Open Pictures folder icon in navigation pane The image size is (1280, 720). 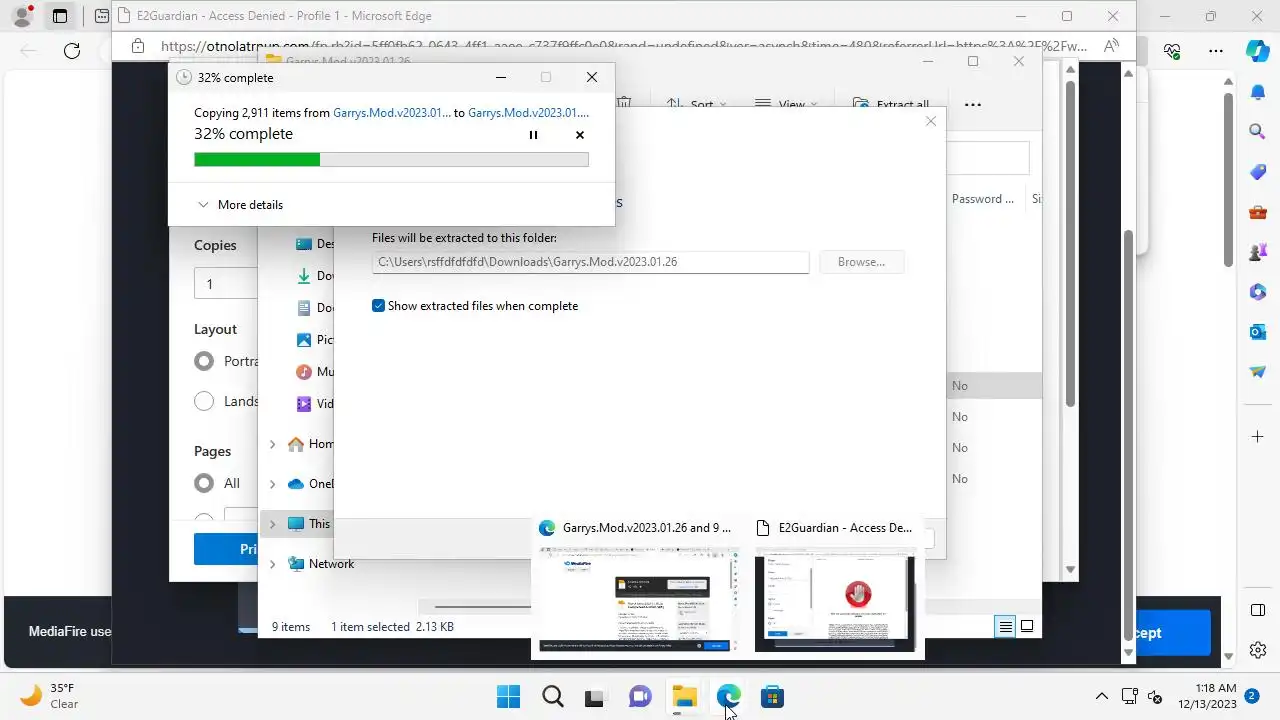click(x=304, y=340)
